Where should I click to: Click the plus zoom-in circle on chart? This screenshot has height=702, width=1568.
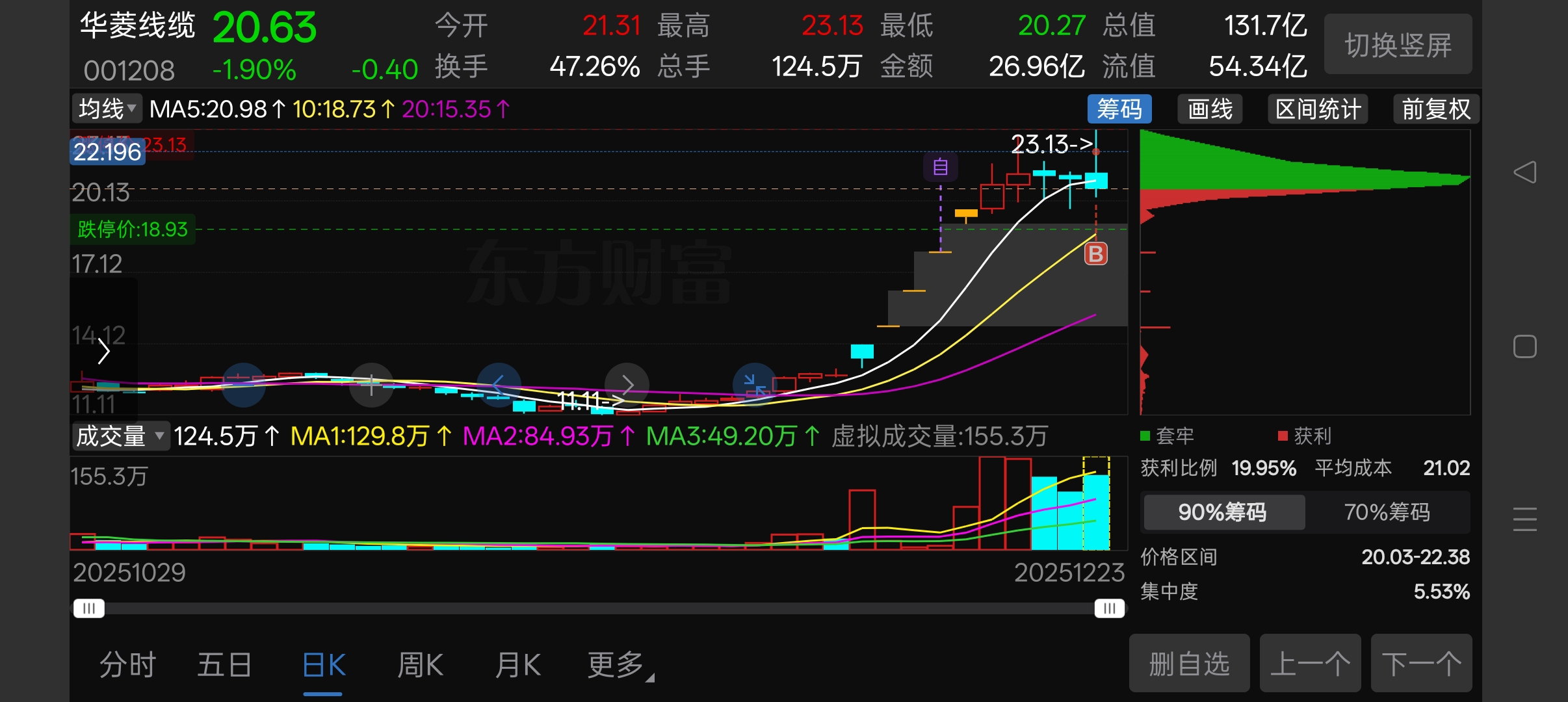(x=371, y=385)
